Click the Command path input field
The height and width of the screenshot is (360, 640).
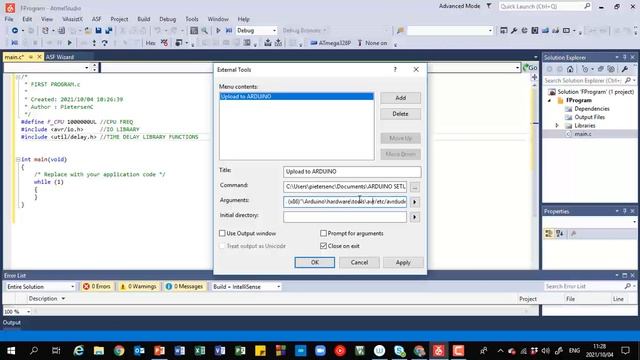(345, 187)
